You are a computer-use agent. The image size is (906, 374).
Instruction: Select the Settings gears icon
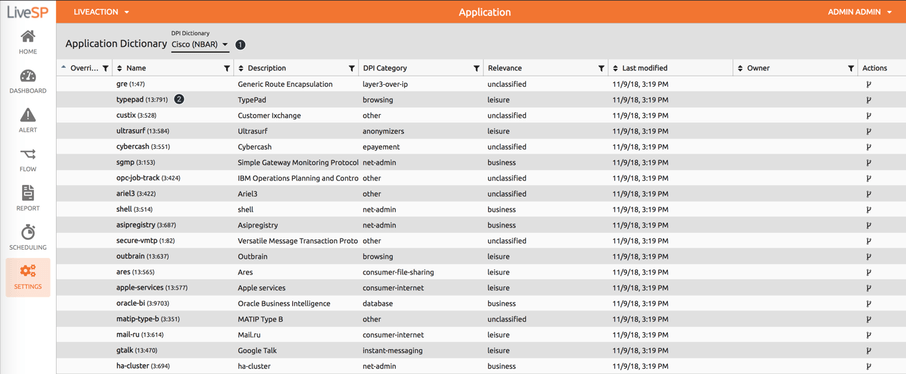(x=28, y=271)
